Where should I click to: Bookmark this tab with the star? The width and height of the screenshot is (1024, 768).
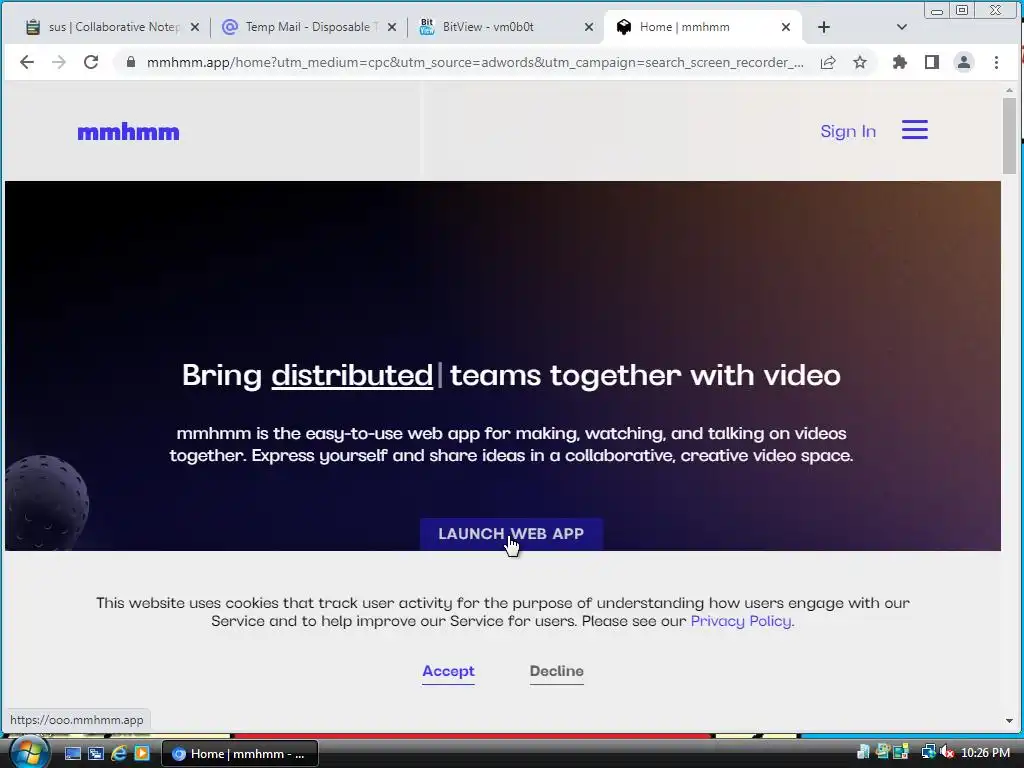click(860, 62)
